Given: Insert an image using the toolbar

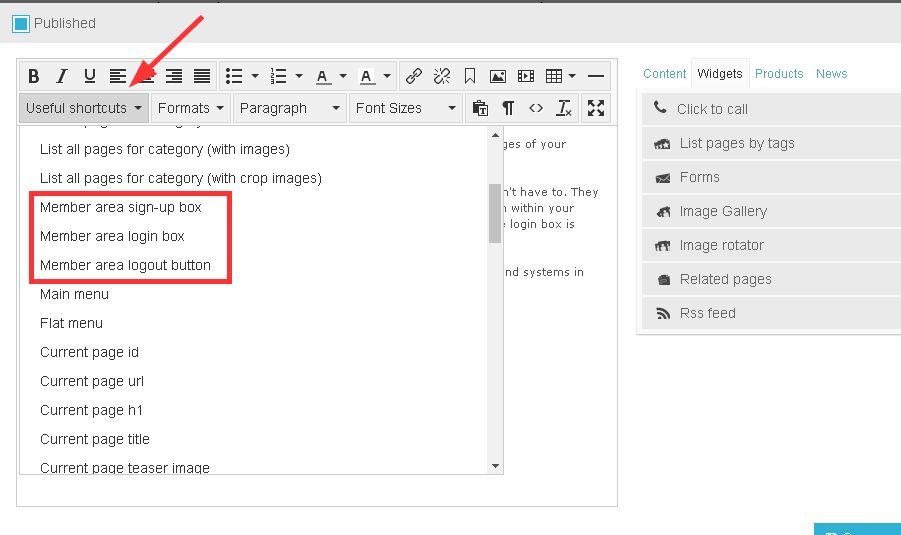Looking at the screenshot, I should 497,76.
